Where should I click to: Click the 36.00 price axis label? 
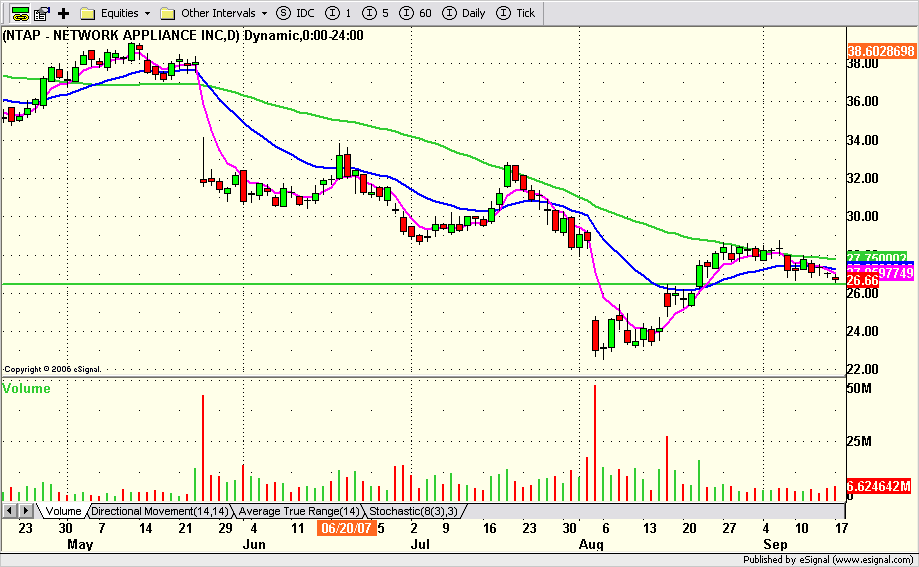(x=863, y=101)
